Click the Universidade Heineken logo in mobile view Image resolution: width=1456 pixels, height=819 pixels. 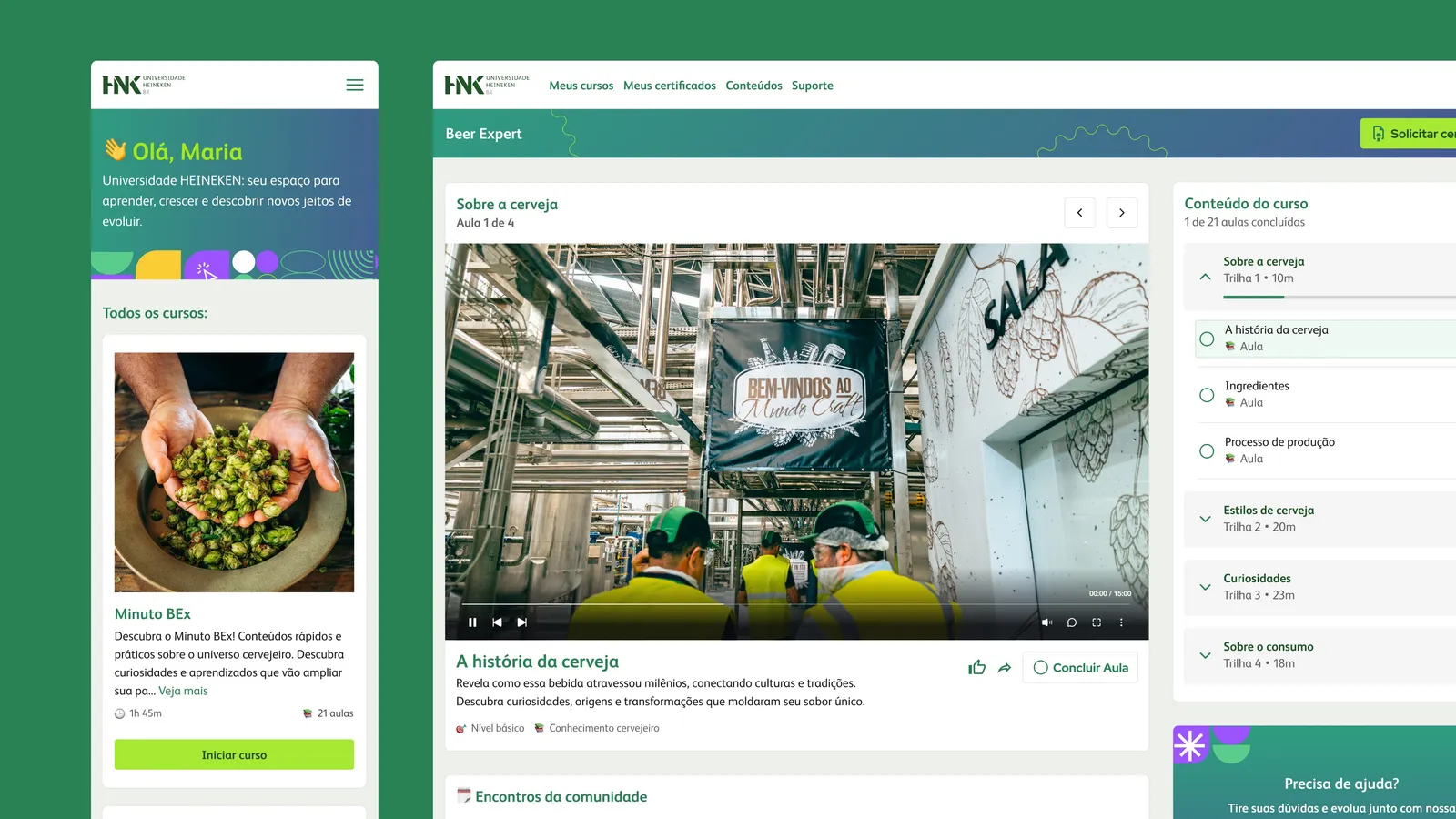pyautogui.click(x=144, y=85)
